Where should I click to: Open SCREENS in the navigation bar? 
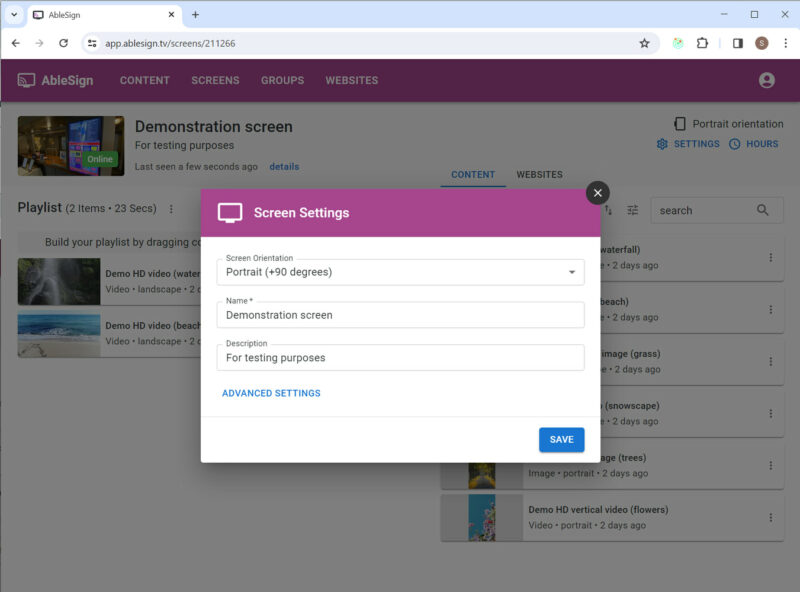[x=215, y=80]
